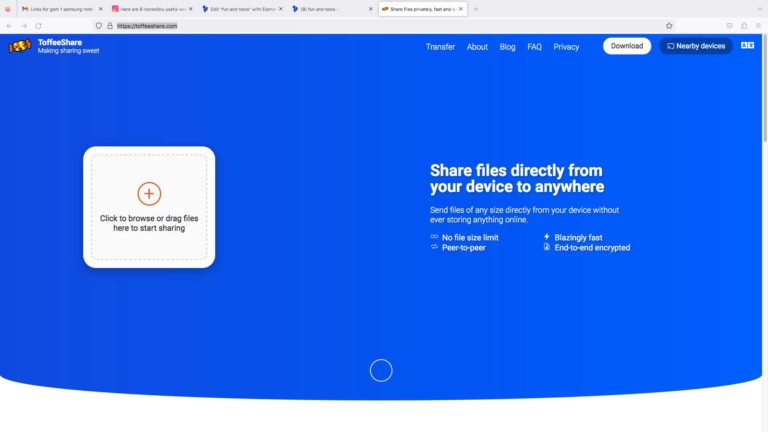Open the Privacy page link
Screen dimensions: 768x432
pos(566,47)
